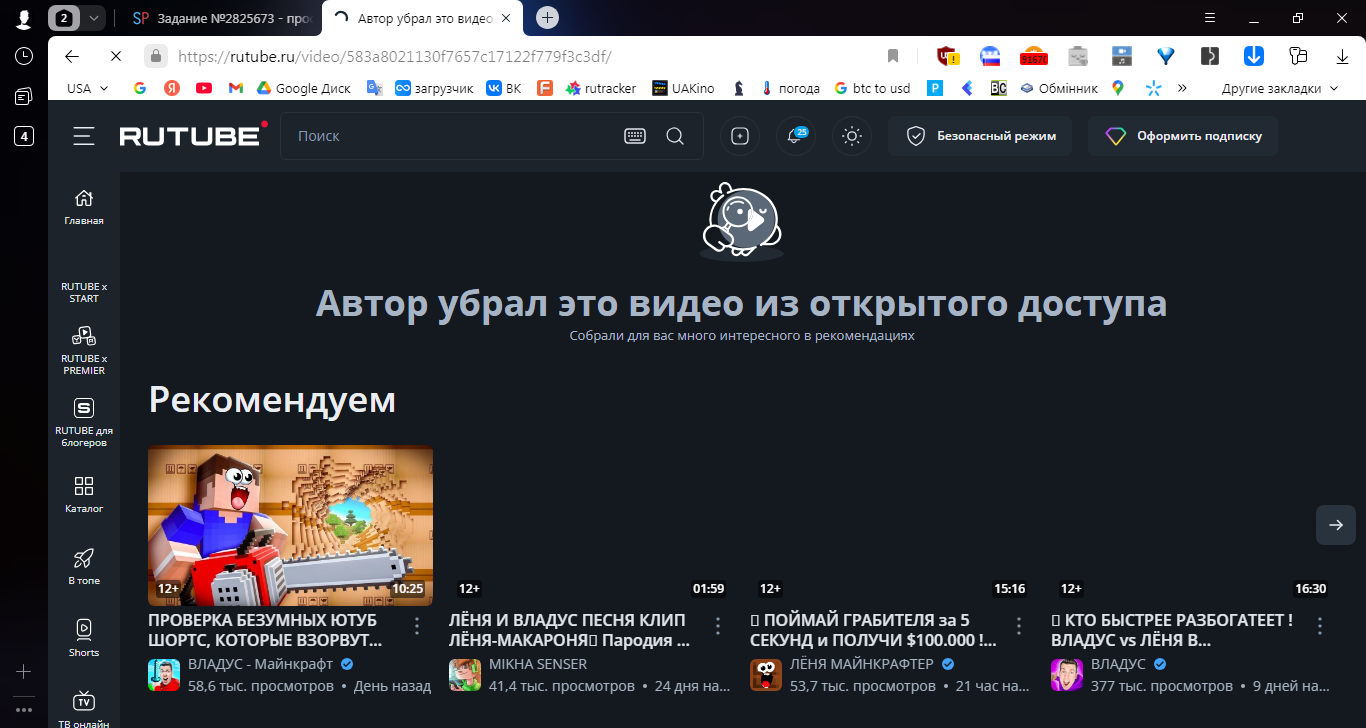This screenshot has height=728, width=1366.
Task: Open the загрузчик bookmark
Action: click(x=434, y=88)
